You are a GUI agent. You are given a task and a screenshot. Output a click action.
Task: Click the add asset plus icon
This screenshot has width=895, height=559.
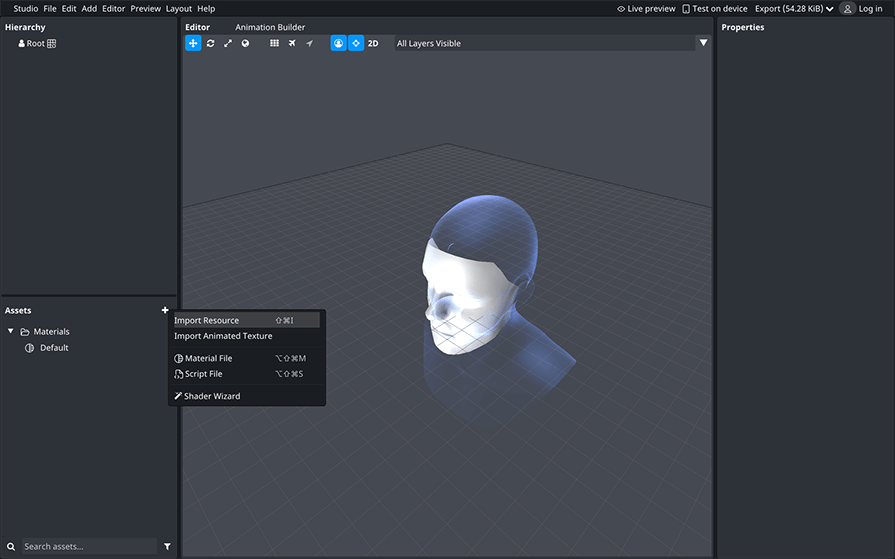(x=165, y=311)
